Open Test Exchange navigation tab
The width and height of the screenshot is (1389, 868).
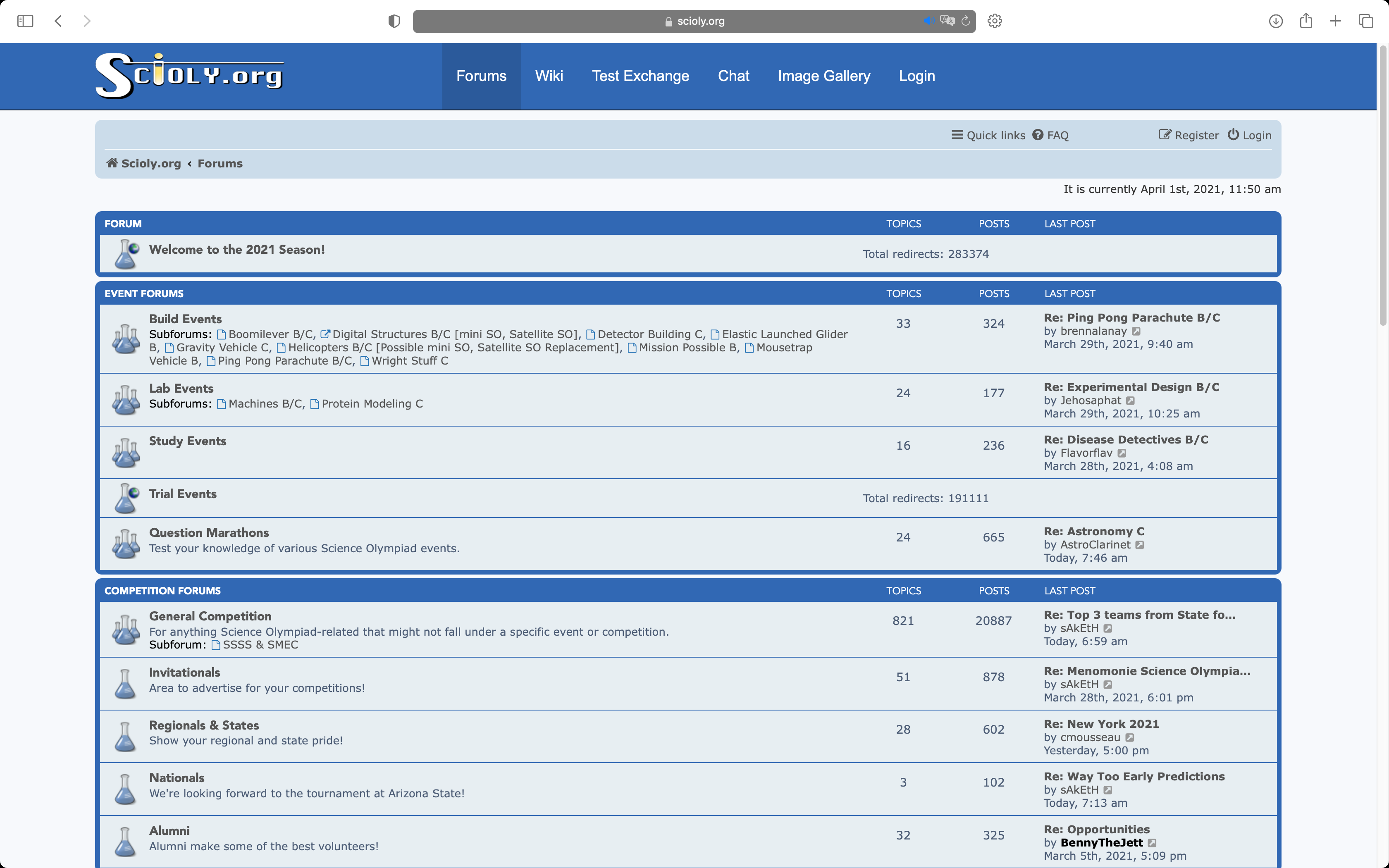coord(640,76)
